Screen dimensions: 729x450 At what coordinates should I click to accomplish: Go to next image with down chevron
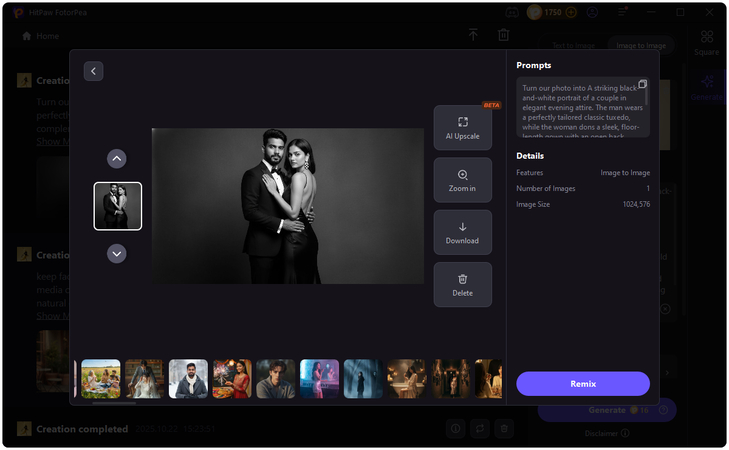click(117, 254)
